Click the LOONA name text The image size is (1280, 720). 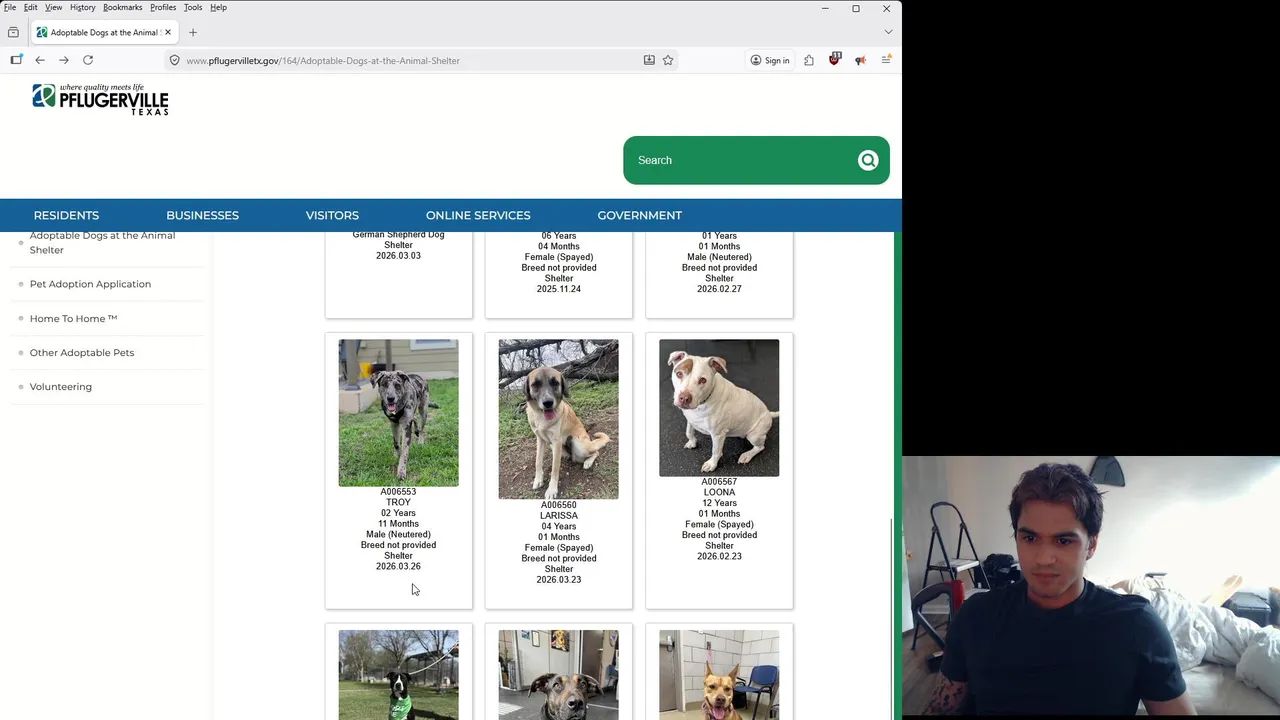[x=719, y=492]
